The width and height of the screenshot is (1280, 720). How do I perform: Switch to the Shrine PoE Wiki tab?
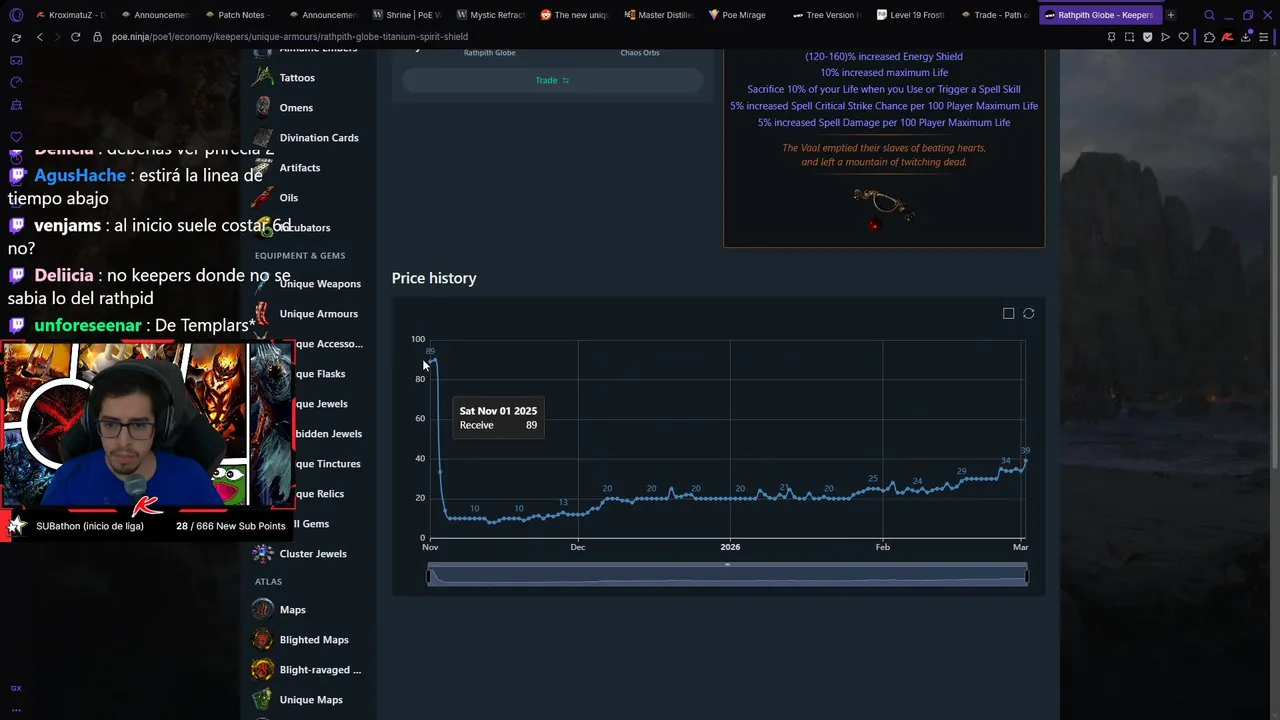tap(408, 15)
